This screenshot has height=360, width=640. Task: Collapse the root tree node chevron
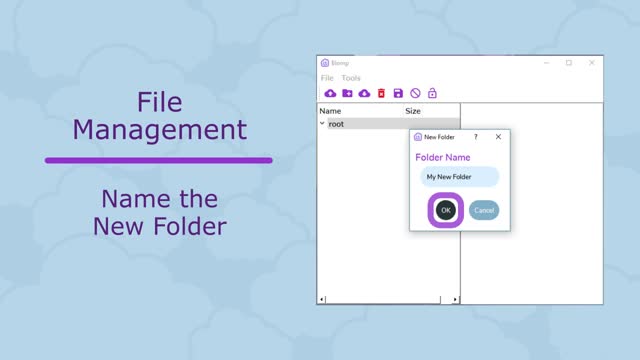pyautogui.click(x=322, y=123)
